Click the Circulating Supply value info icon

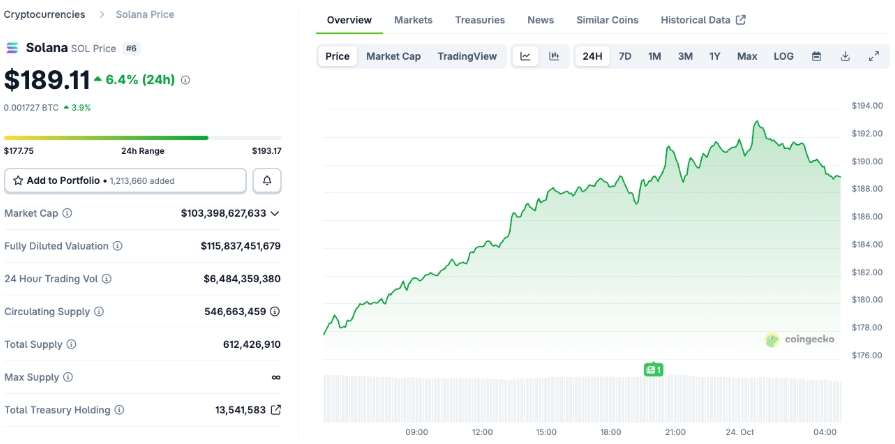[275, 312]
